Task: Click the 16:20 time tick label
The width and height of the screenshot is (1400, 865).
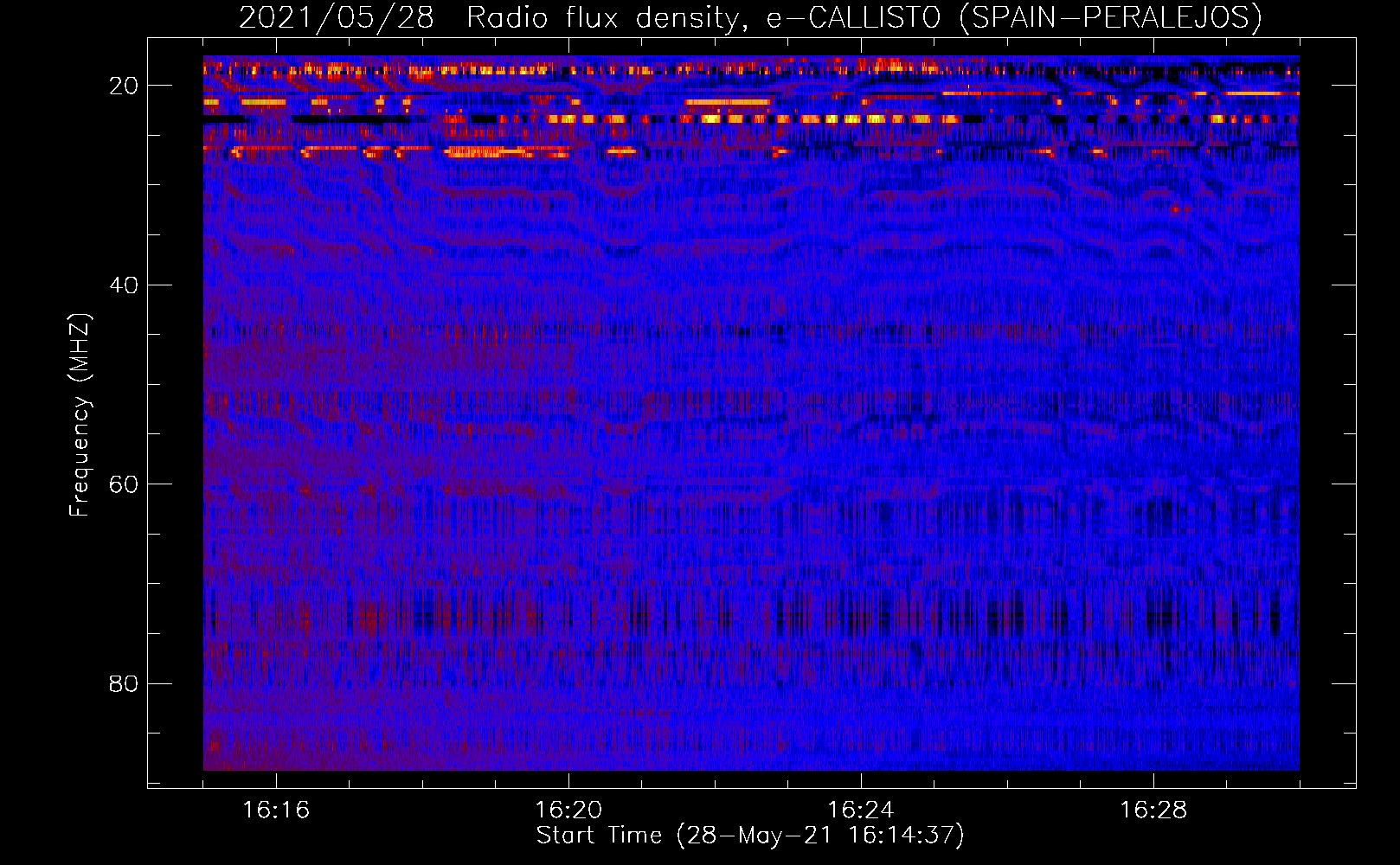Action: pyautogui.click(x=568, y=811)
